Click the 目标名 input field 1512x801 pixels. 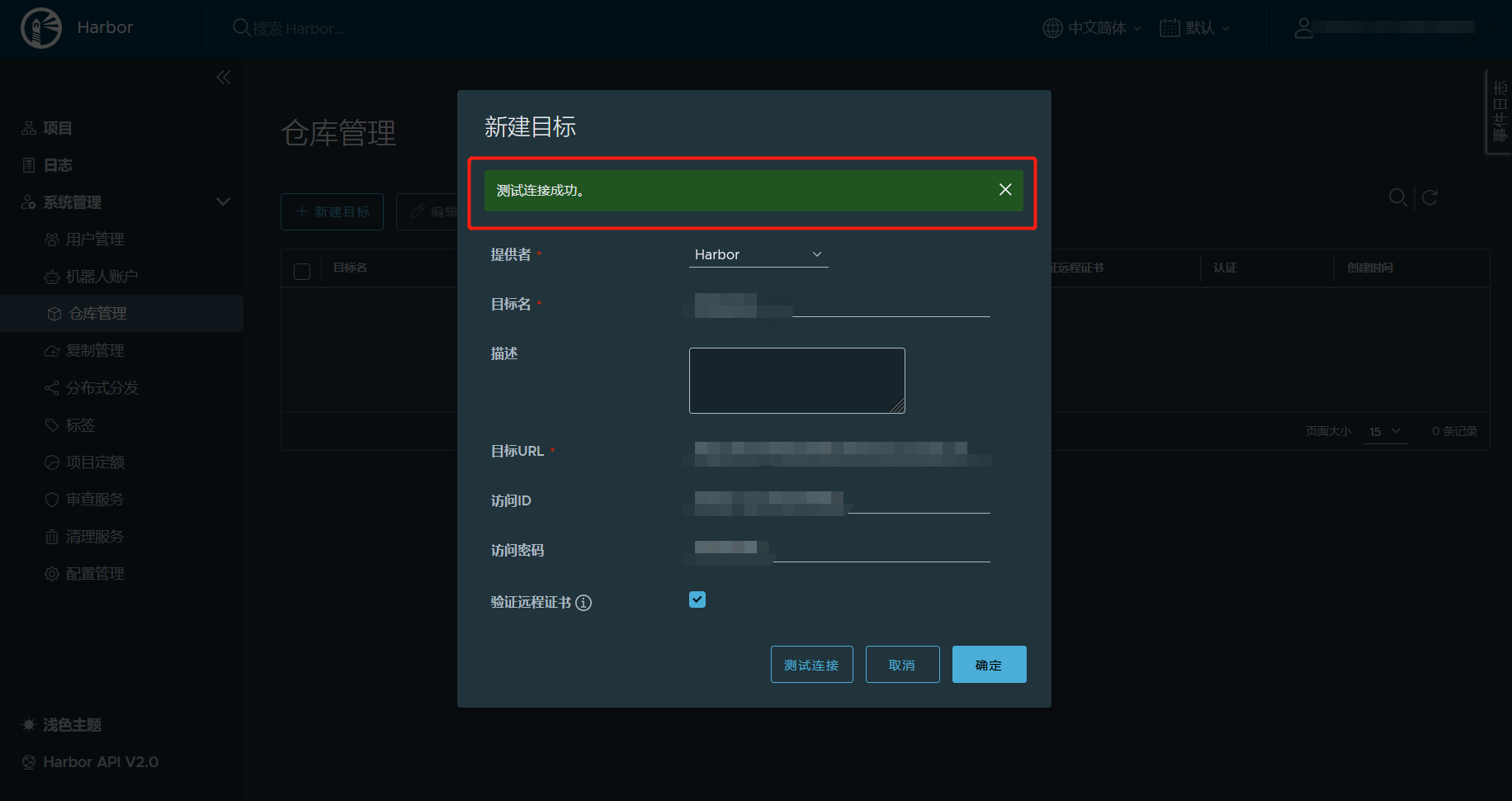coord(839,305)
